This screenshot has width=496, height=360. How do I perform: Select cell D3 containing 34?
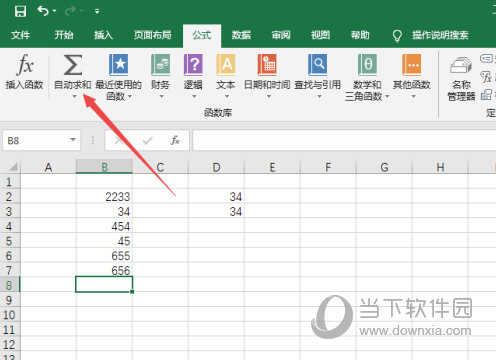(216, 211)
